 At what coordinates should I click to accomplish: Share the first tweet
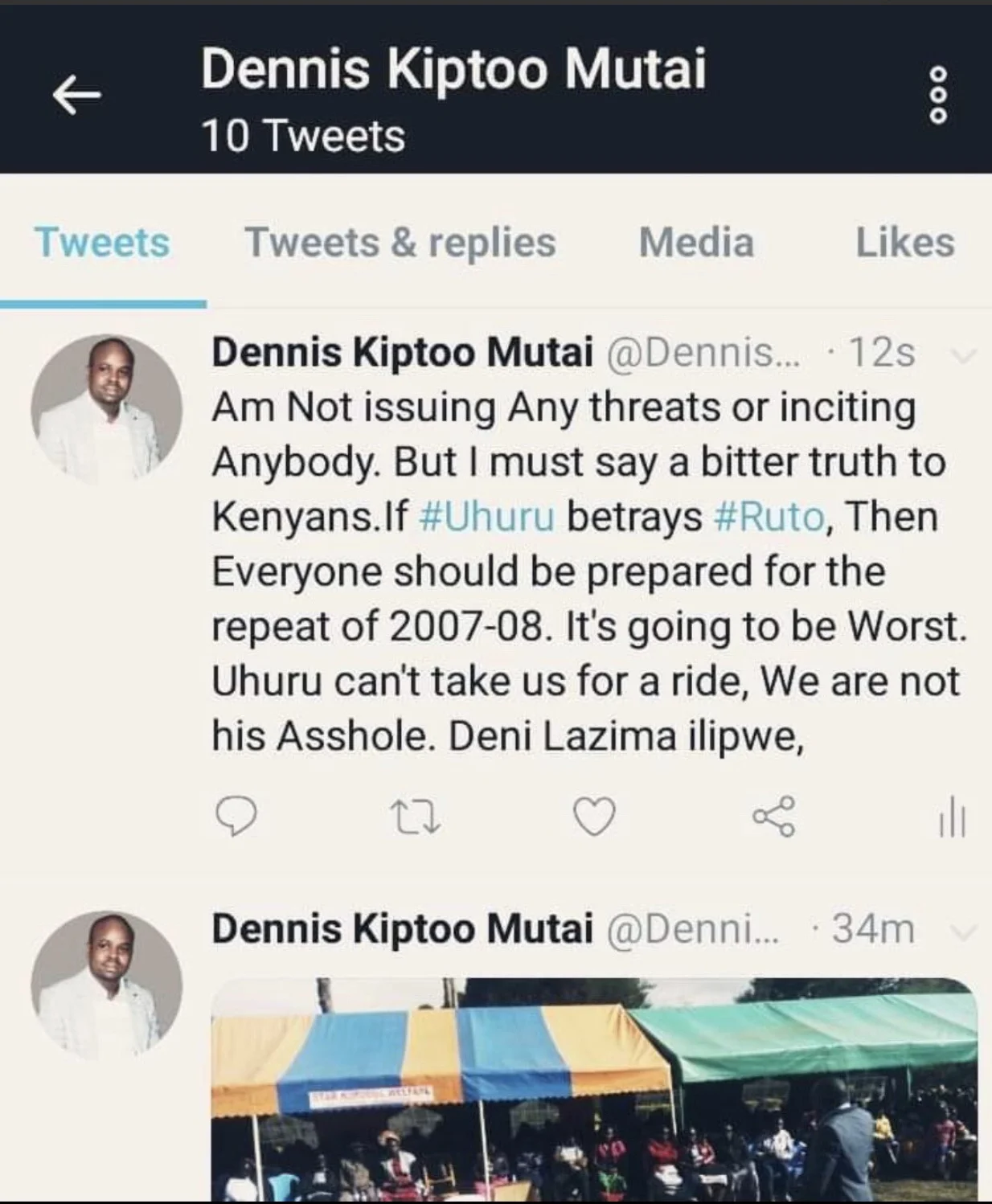pyautogui.click(x=773, y=817)
